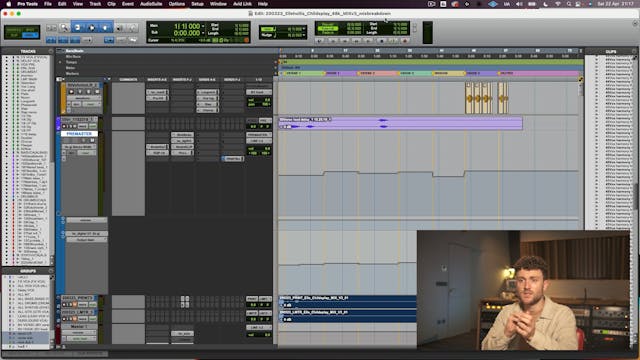This screenshot has width=640, height=360.
Task: Mute the first instrument track
Action: coord(97,92)
